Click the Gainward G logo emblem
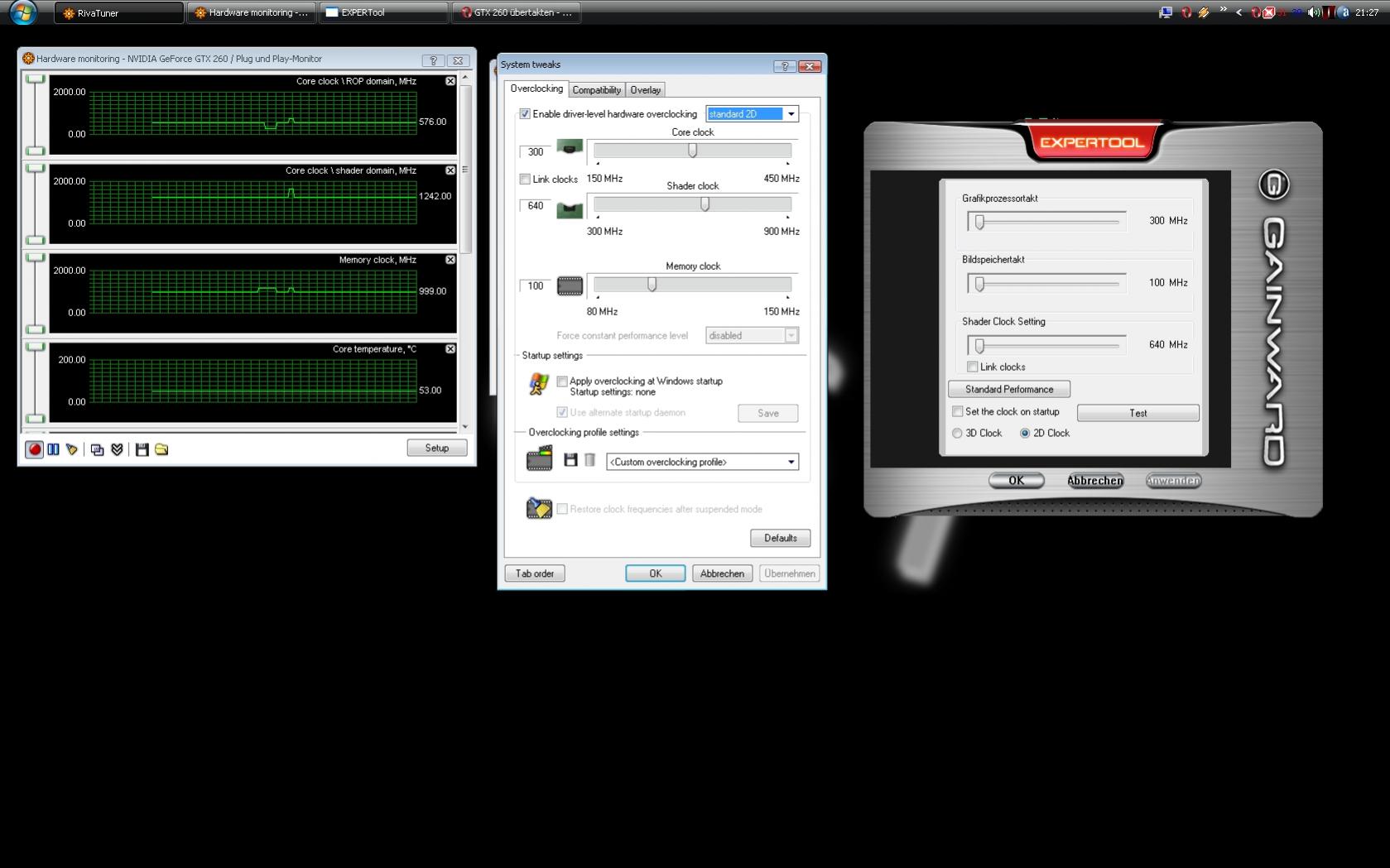This screenshot has height=868, width=1390. (x=1273, y=185)
